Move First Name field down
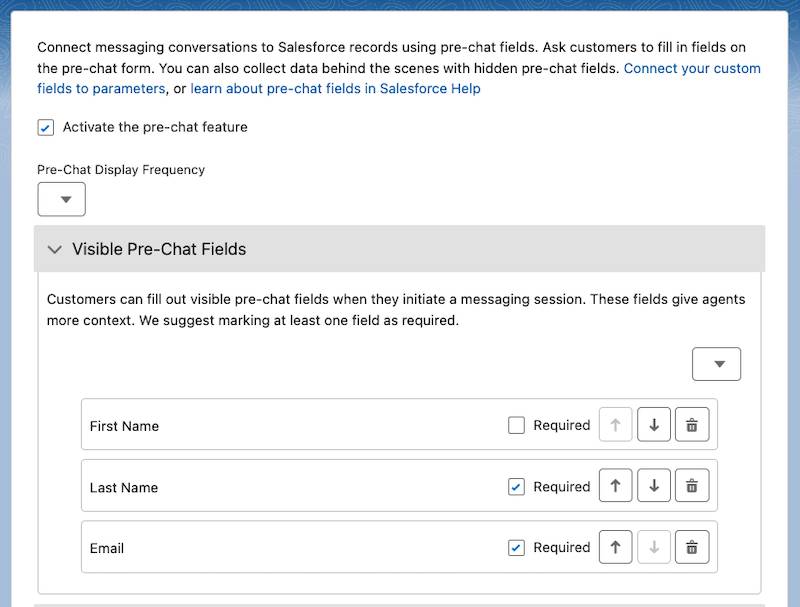 pyautogui.click(x=654, y=424)
